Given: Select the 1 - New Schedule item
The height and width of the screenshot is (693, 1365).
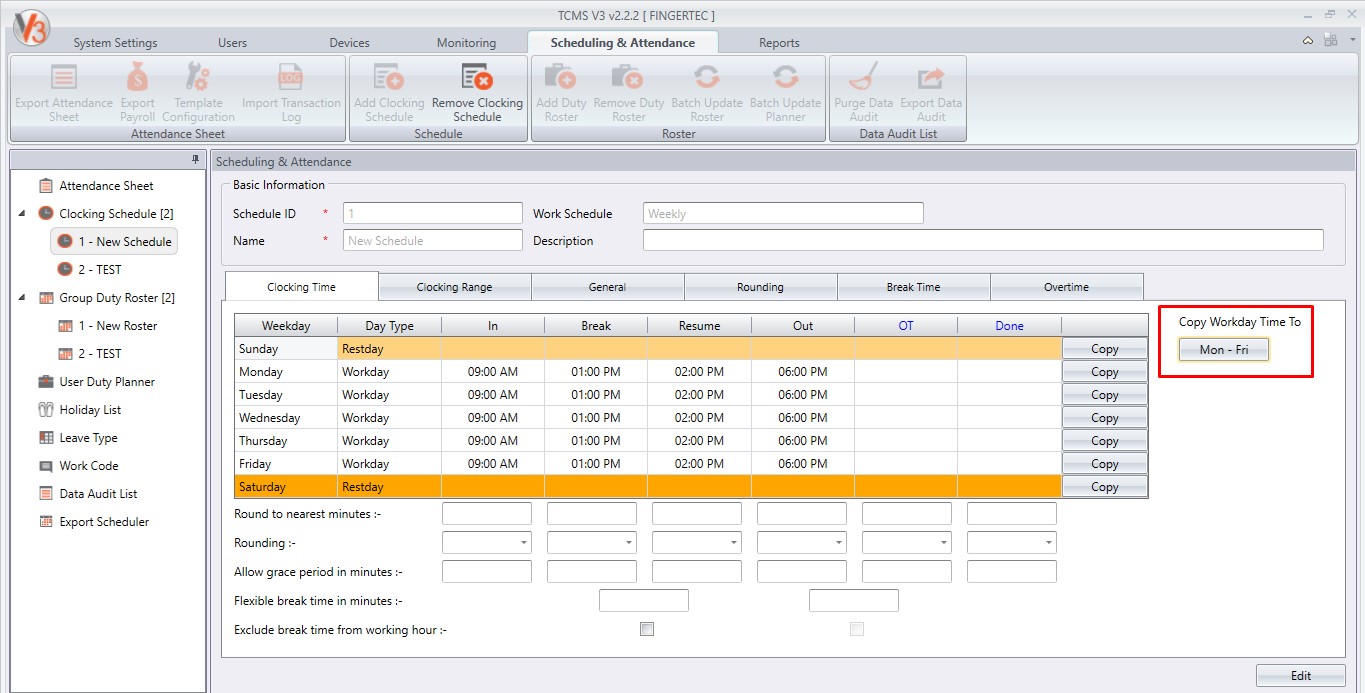Looking at the screenshot, I should [114, 241].
